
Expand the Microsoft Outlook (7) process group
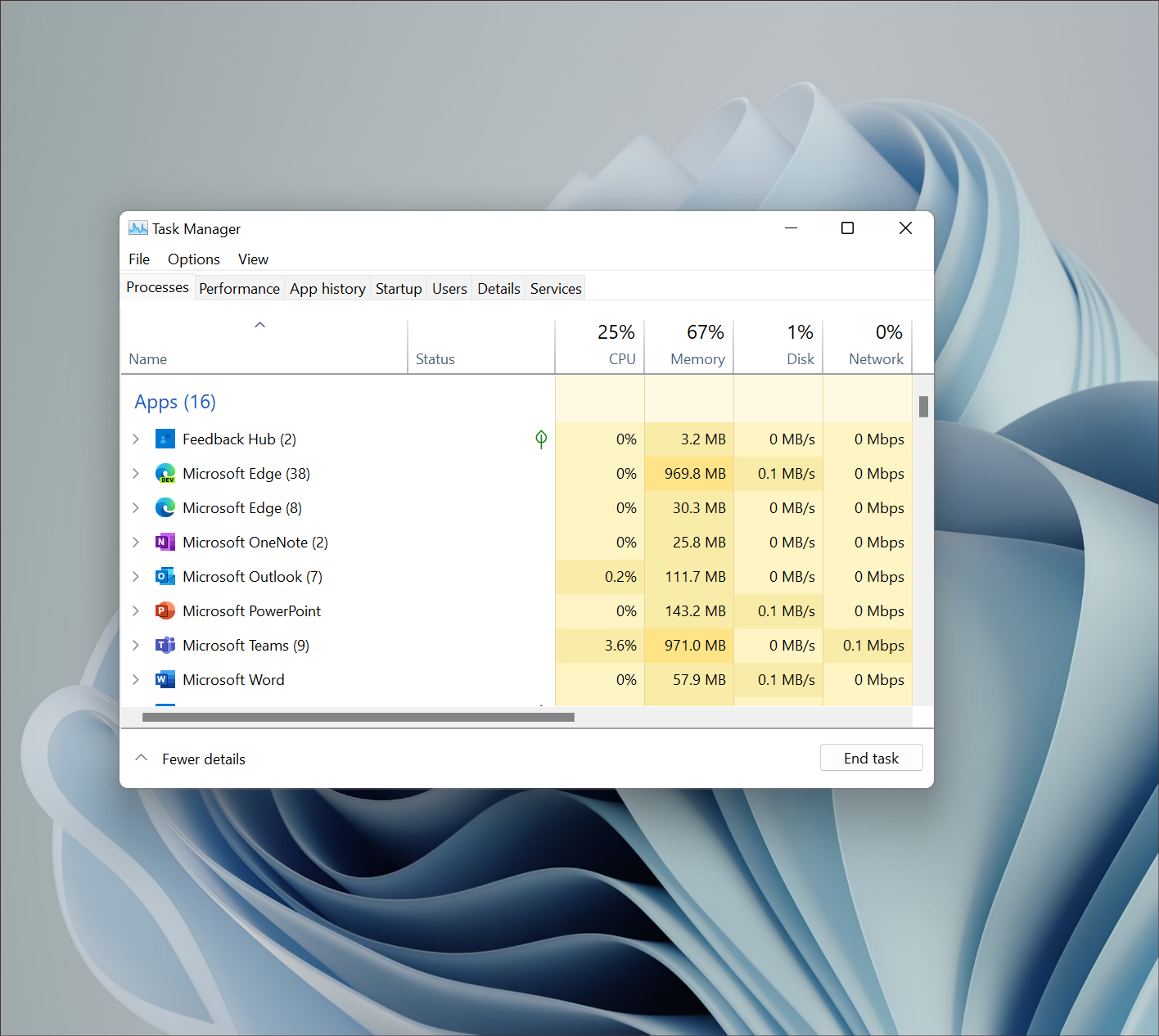coord(136,577)
